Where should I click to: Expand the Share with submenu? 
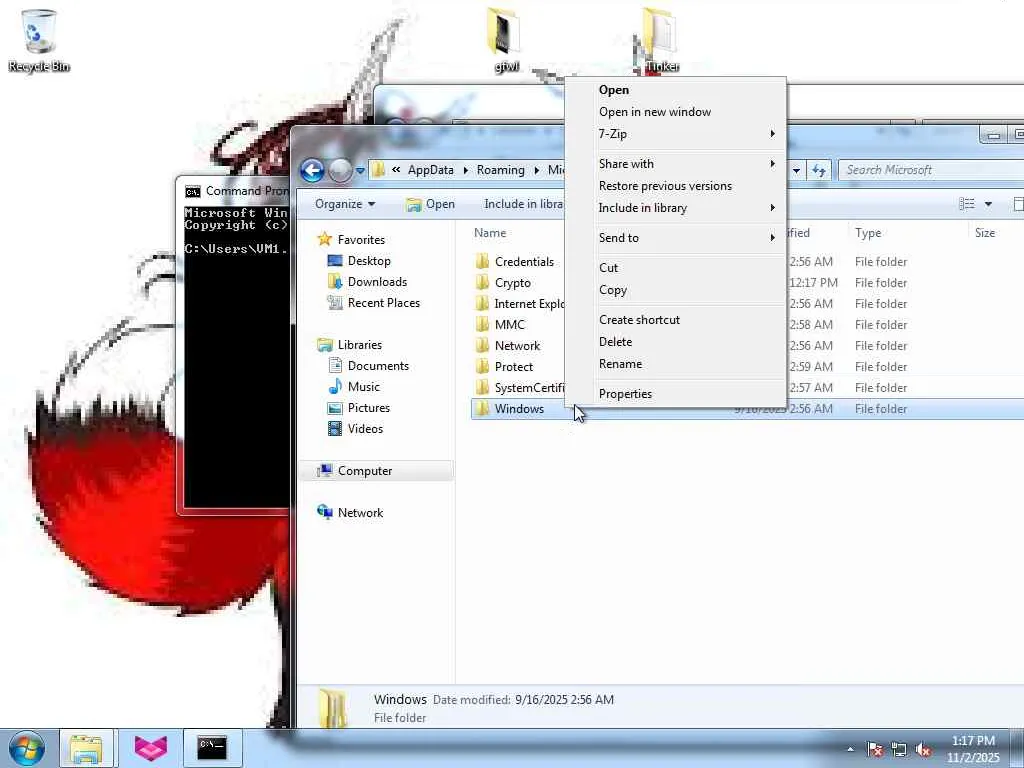676,164
